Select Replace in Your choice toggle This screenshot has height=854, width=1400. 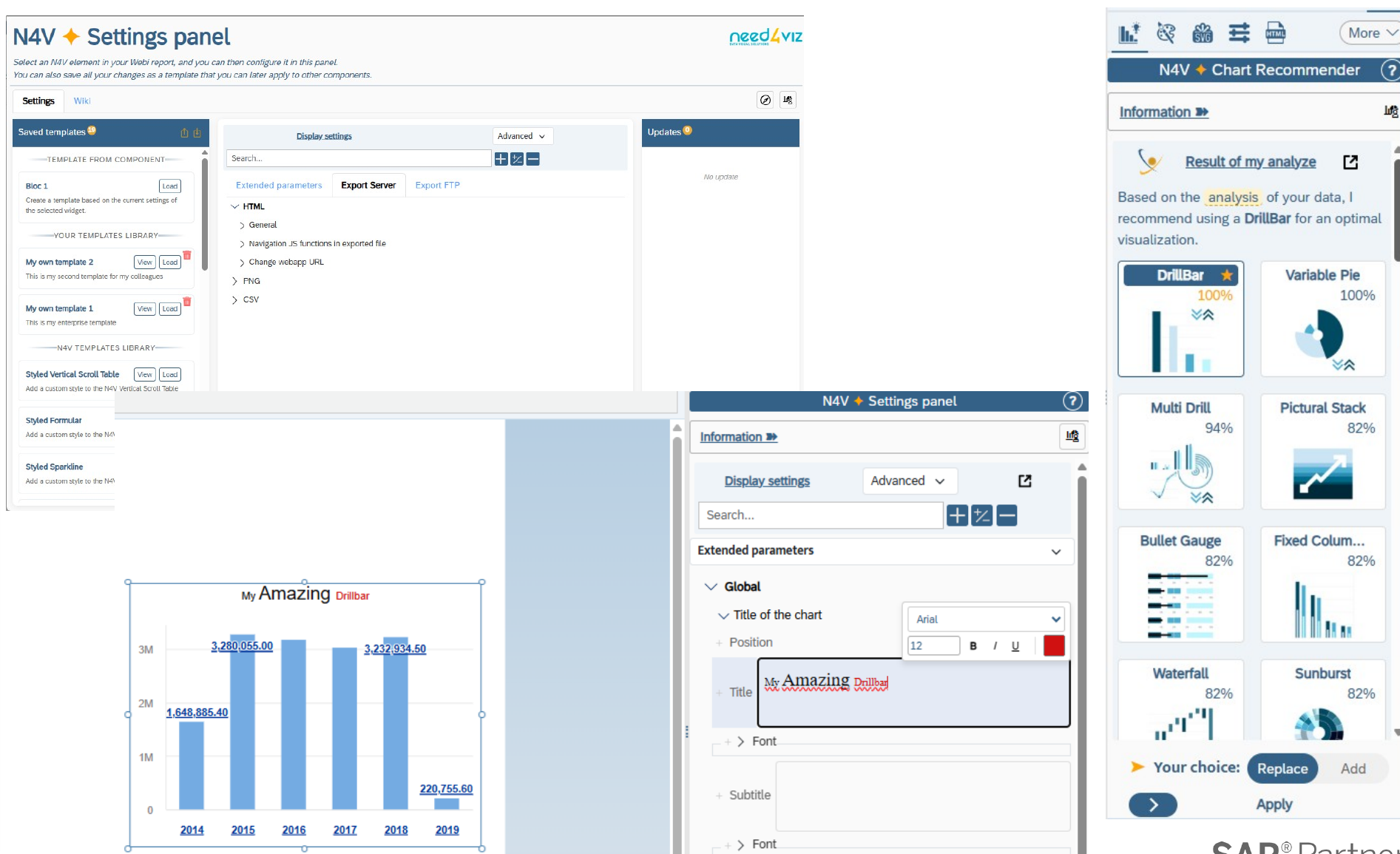[1282, 768]
